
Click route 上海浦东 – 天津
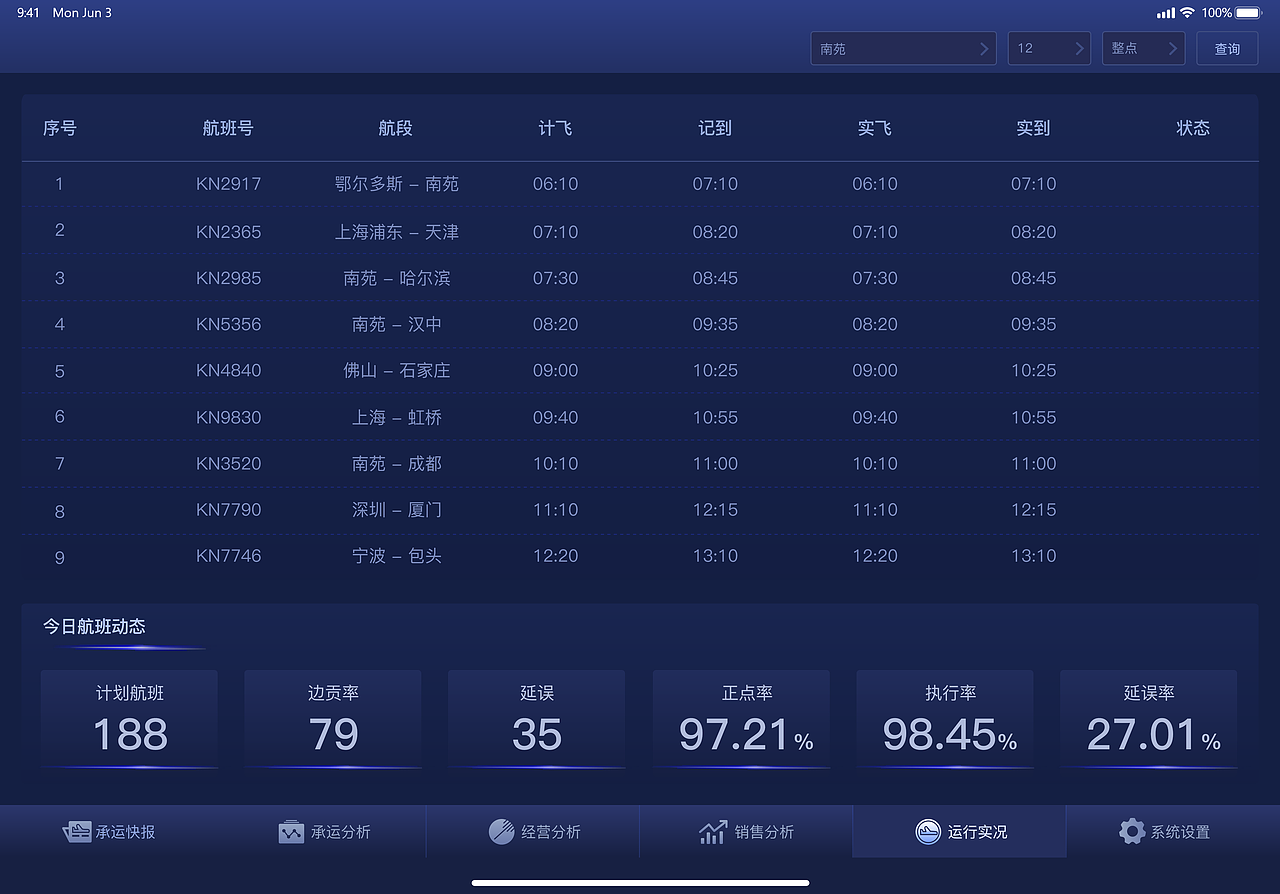(x=397, y=232)
